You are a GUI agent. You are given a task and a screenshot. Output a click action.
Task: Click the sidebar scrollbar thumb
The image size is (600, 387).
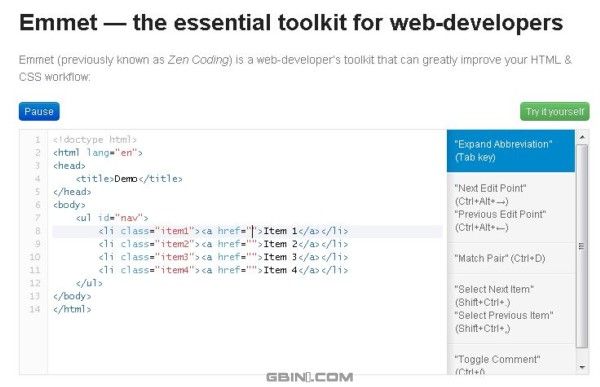[x=582, y=246]
